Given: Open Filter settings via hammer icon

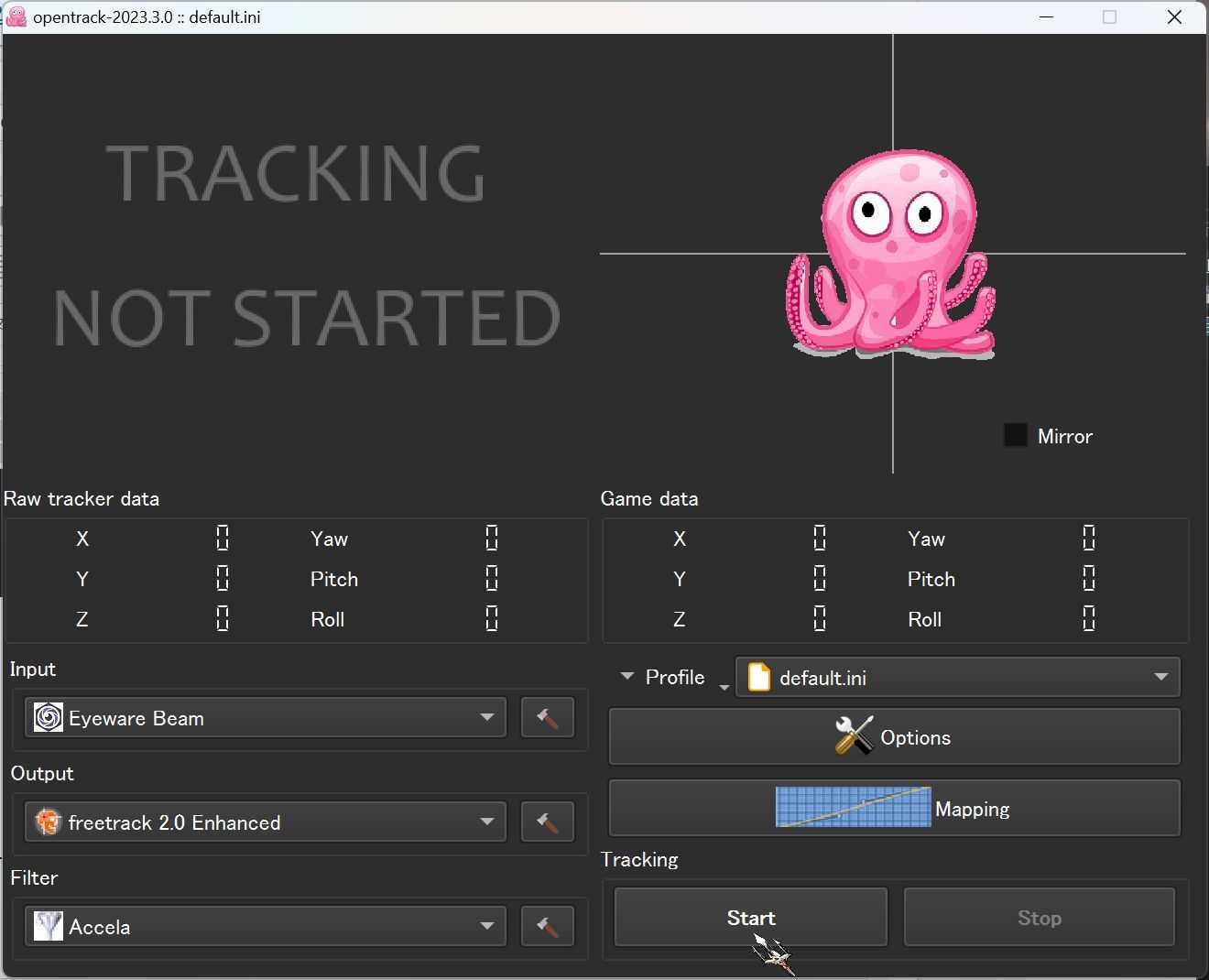Looking at the screenshot, I should tap(547, 926).
